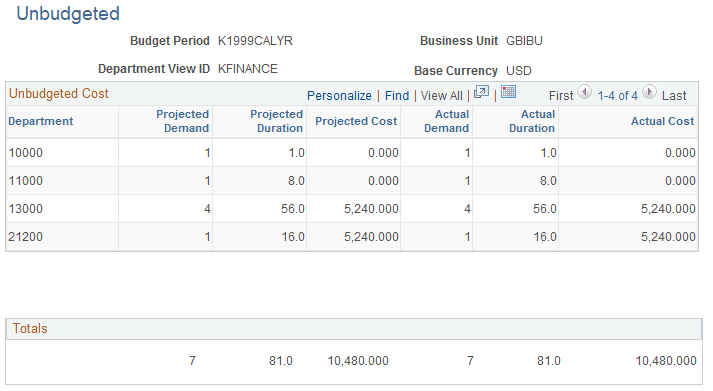The image size is (713, 391).
Task: Show previous rows arrow icon
Action: (x=584, y=92)
